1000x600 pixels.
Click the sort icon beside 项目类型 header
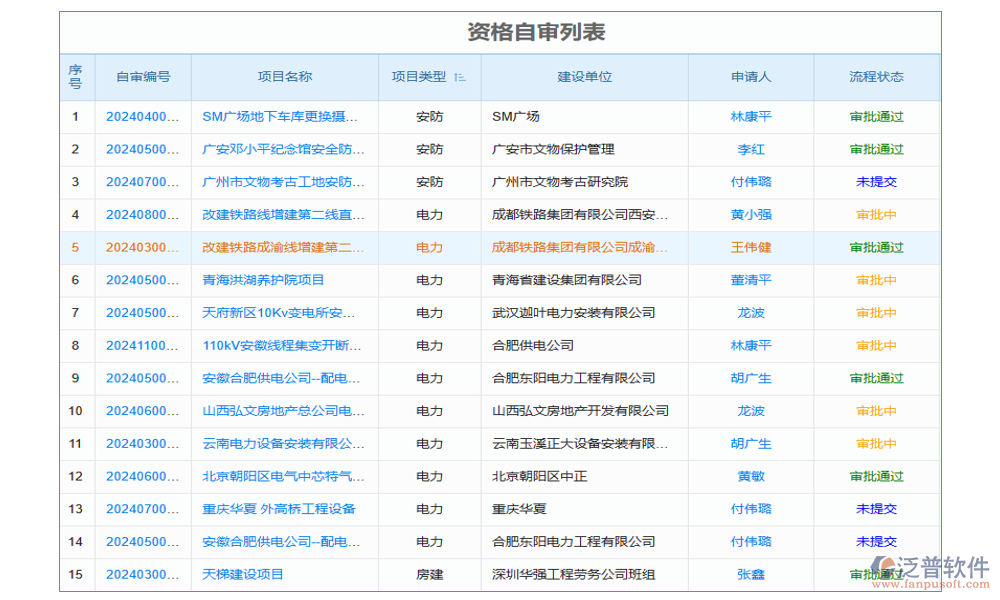coord(459,77)
